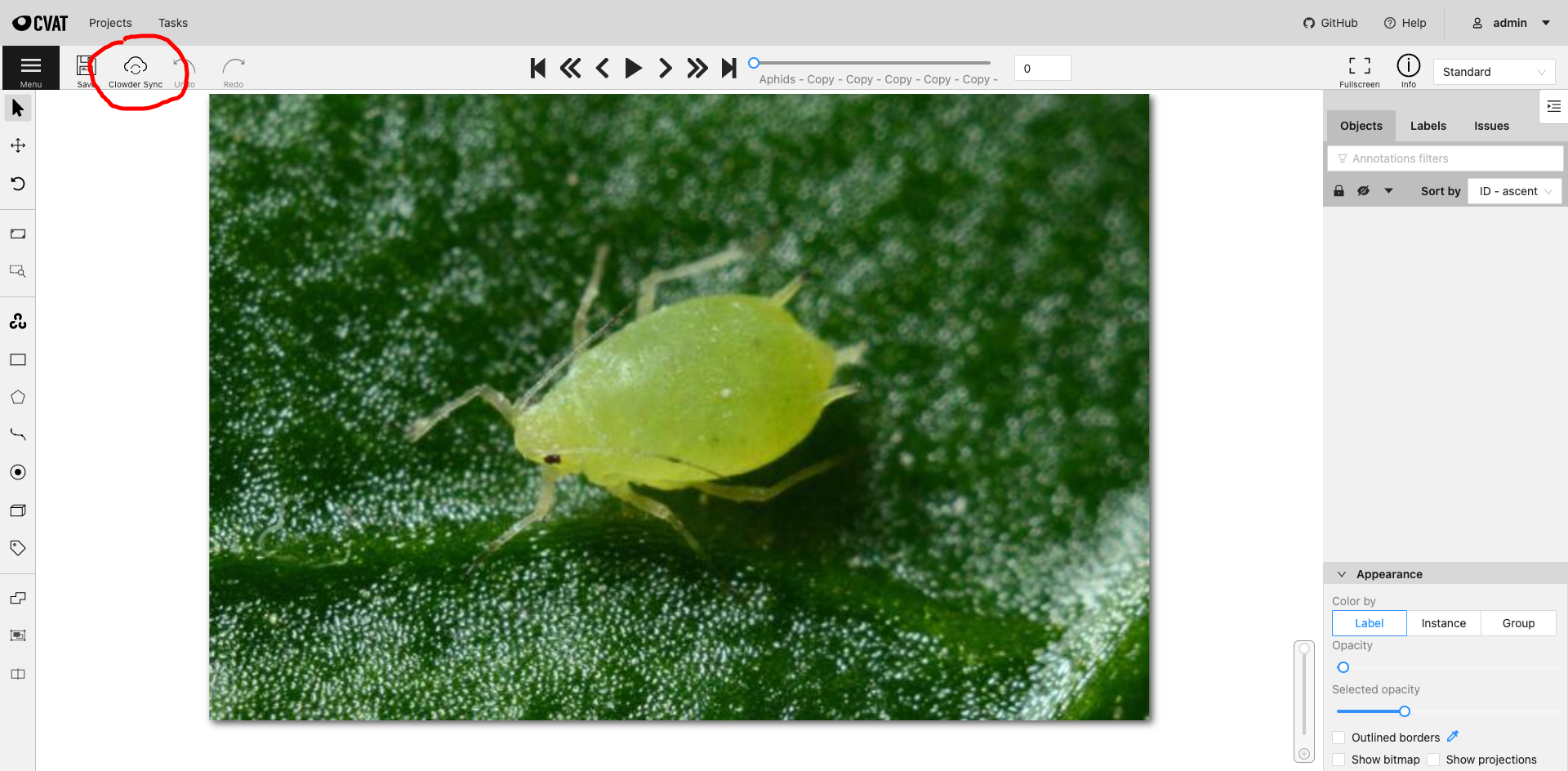Open the Standard workspace dropdown

coord(1494,72)
